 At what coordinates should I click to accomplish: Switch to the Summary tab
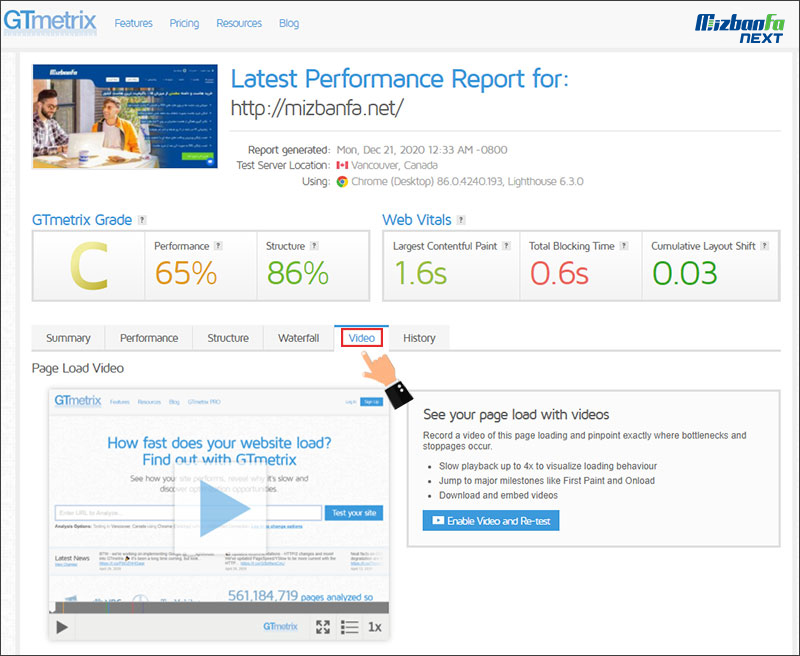pyautogui.click(x=68, y=338)
